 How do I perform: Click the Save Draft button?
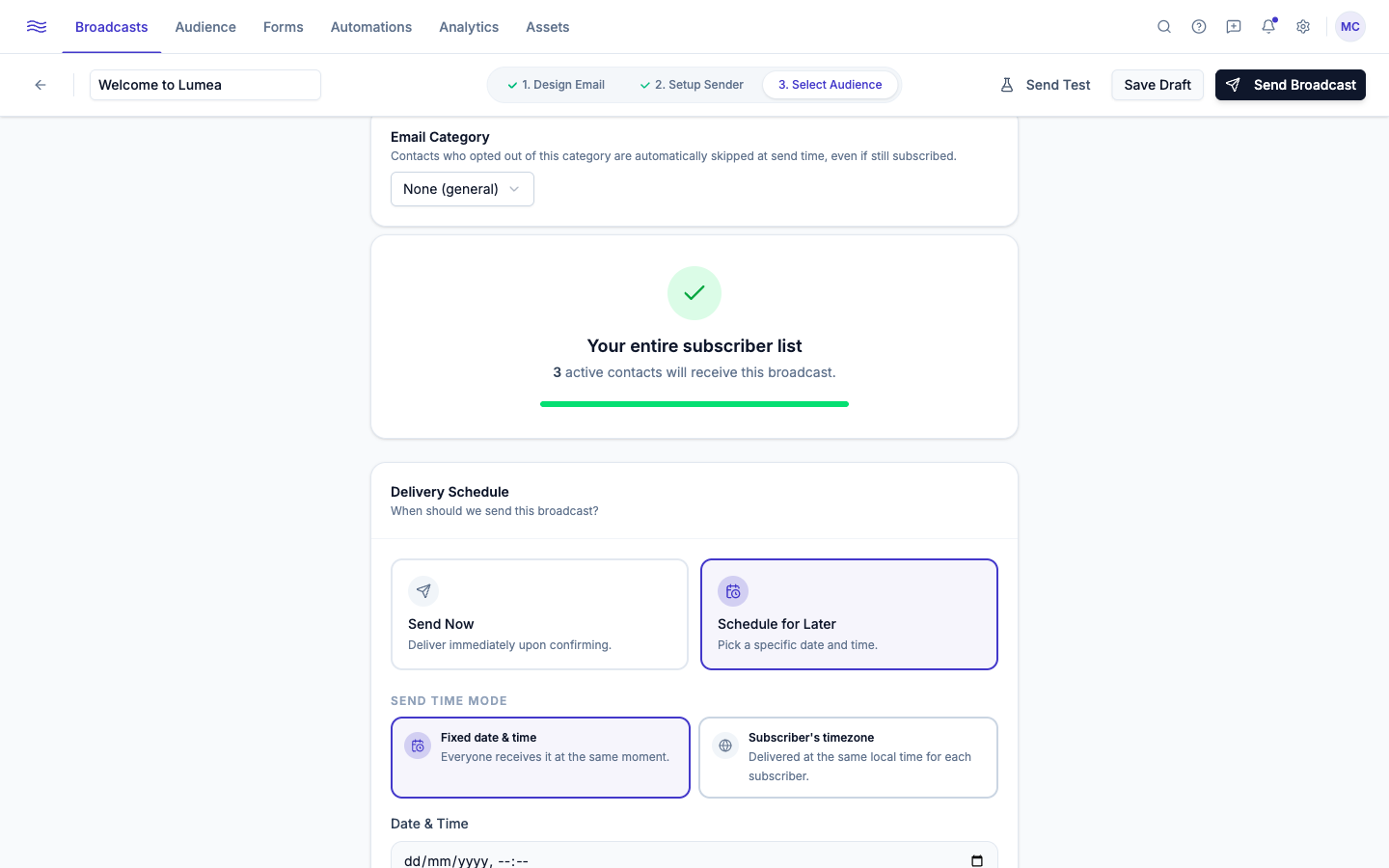pos(1157,85)
